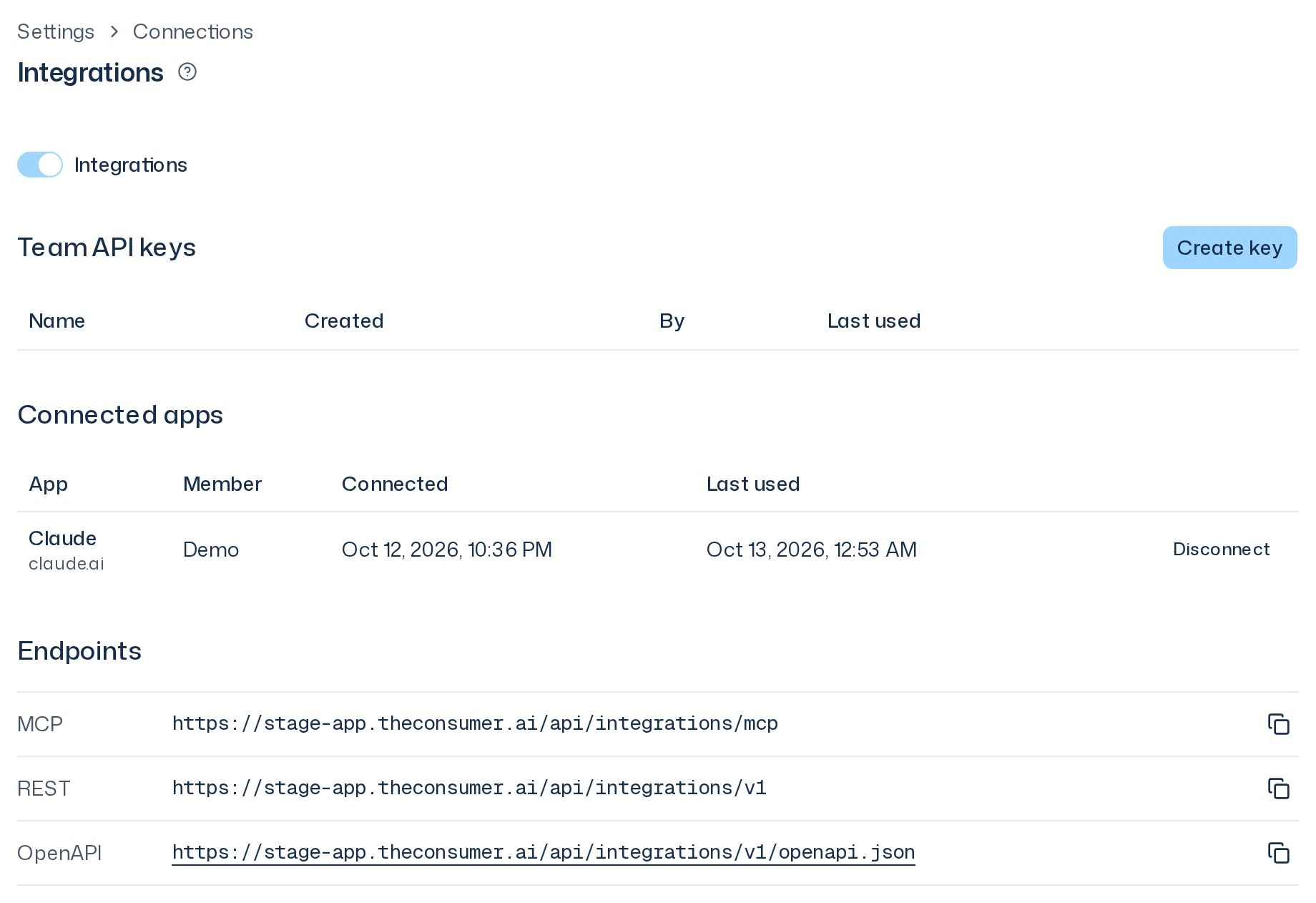This screenshot has height=903, width=1316.
Task: Click the help icon beside Integrations heading
Action: 187,72
